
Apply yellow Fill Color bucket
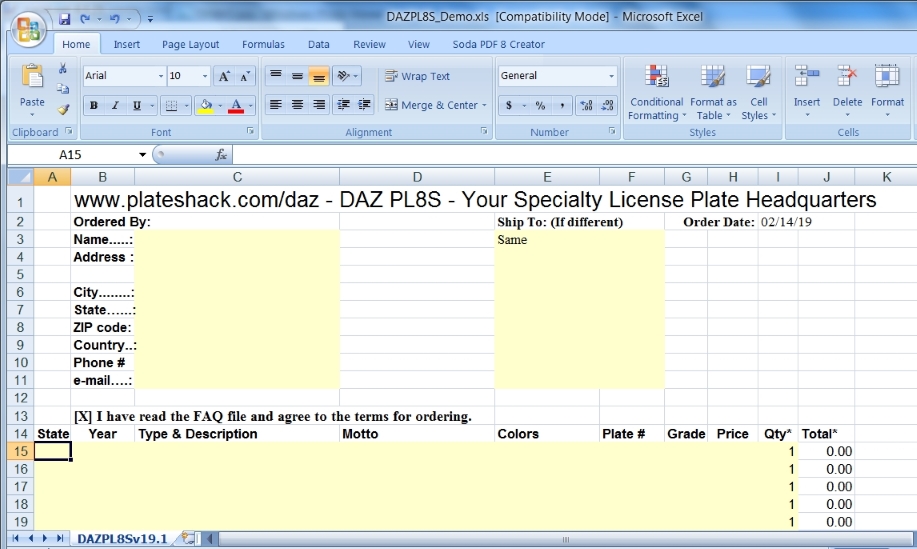coord(206,105)
